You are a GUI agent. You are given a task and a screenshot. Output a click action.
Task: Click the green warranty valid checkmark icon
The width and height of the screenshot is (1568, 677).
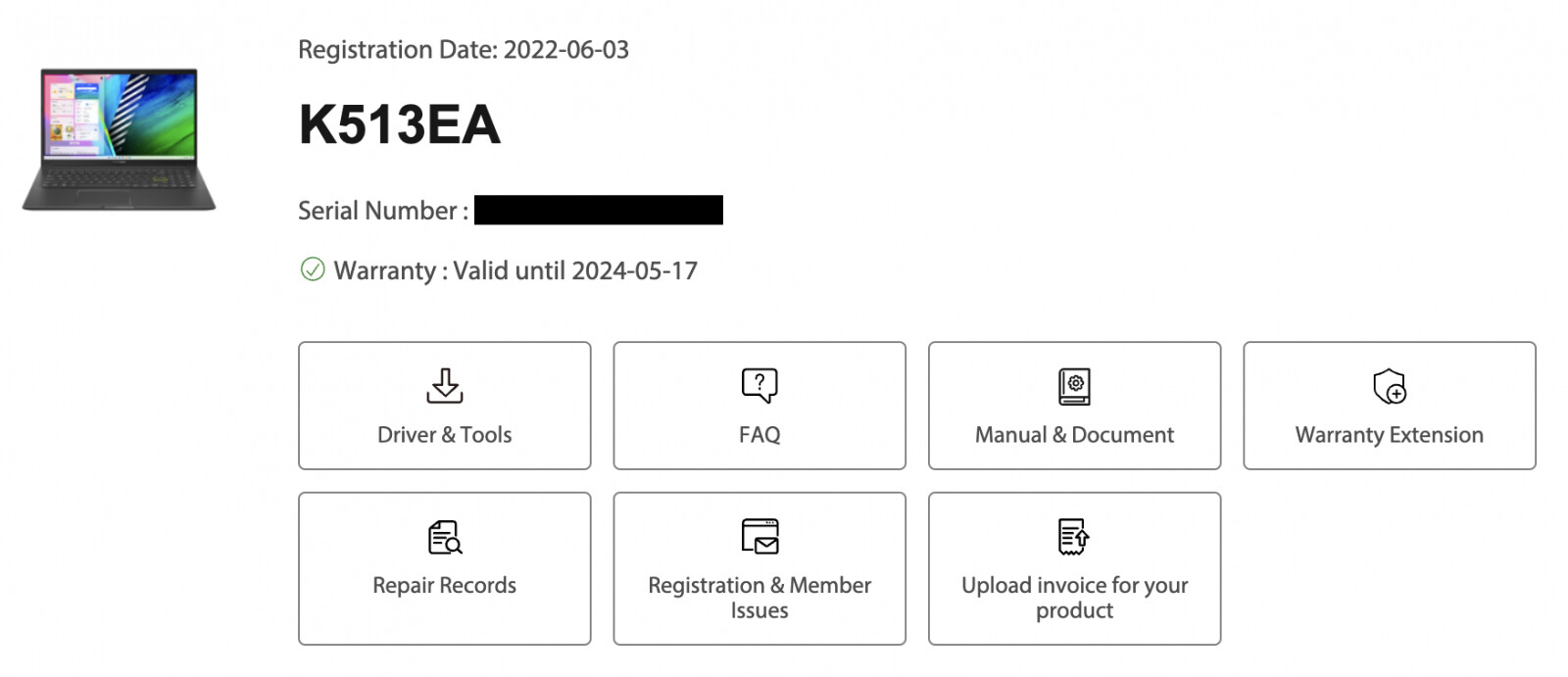[x=313, y=269]
